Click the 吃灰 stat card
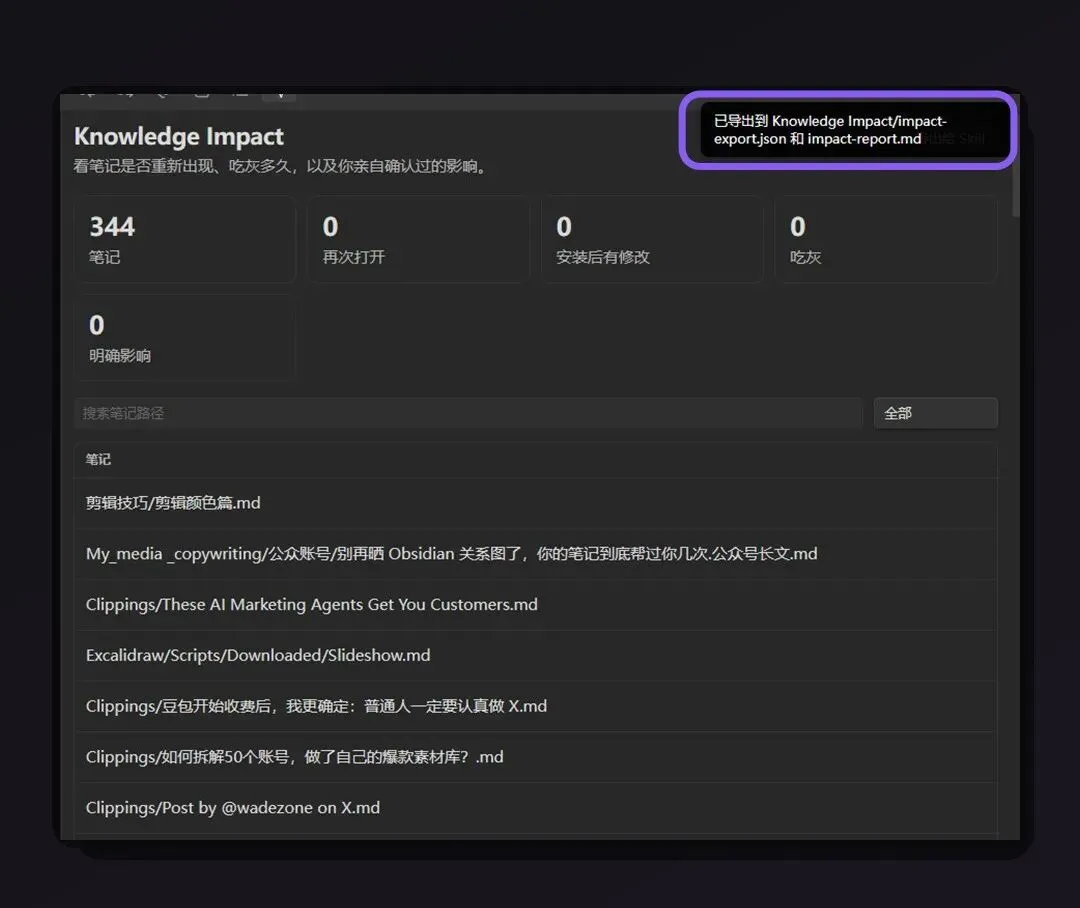The width and height of the screenshot is (1080, 908). 886,239
